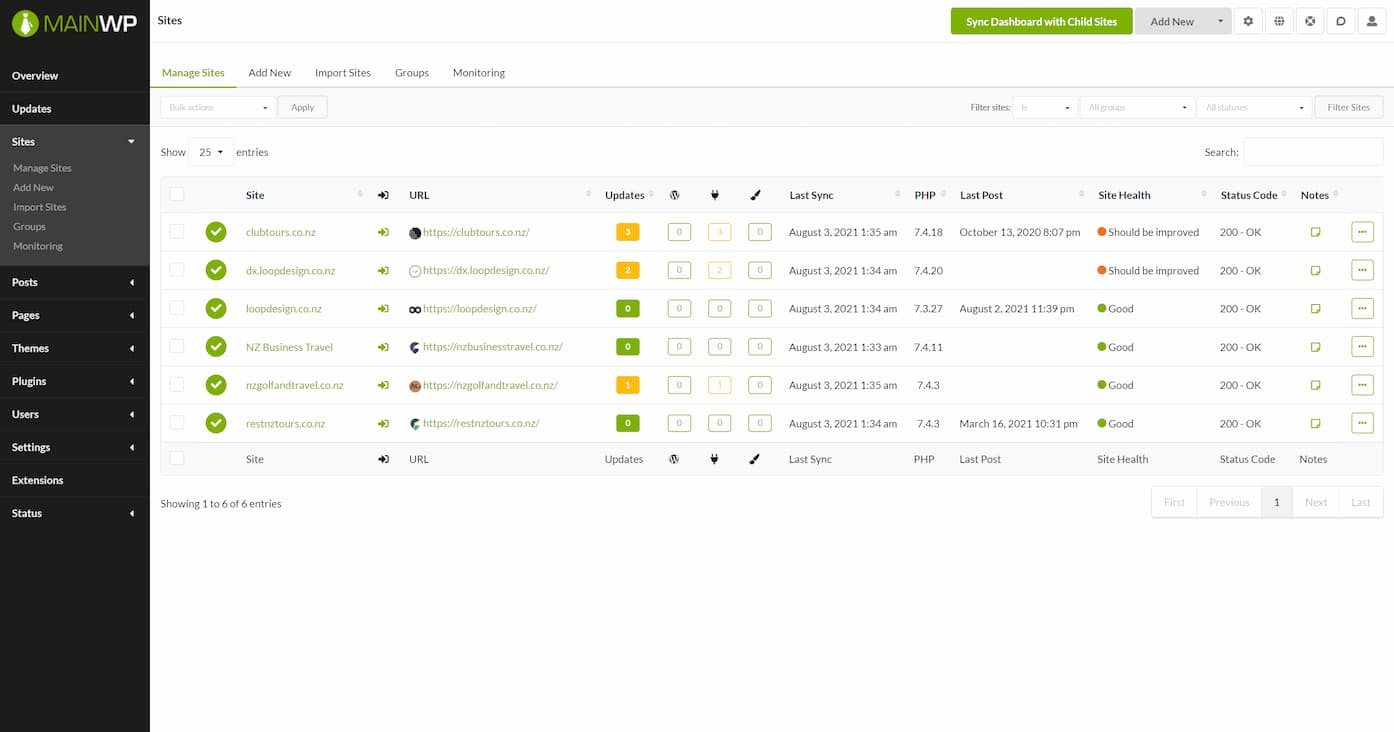Check the restnztours.co.nz row checkbox
This screenshot has width=1394, height=732.
(177, 422)
